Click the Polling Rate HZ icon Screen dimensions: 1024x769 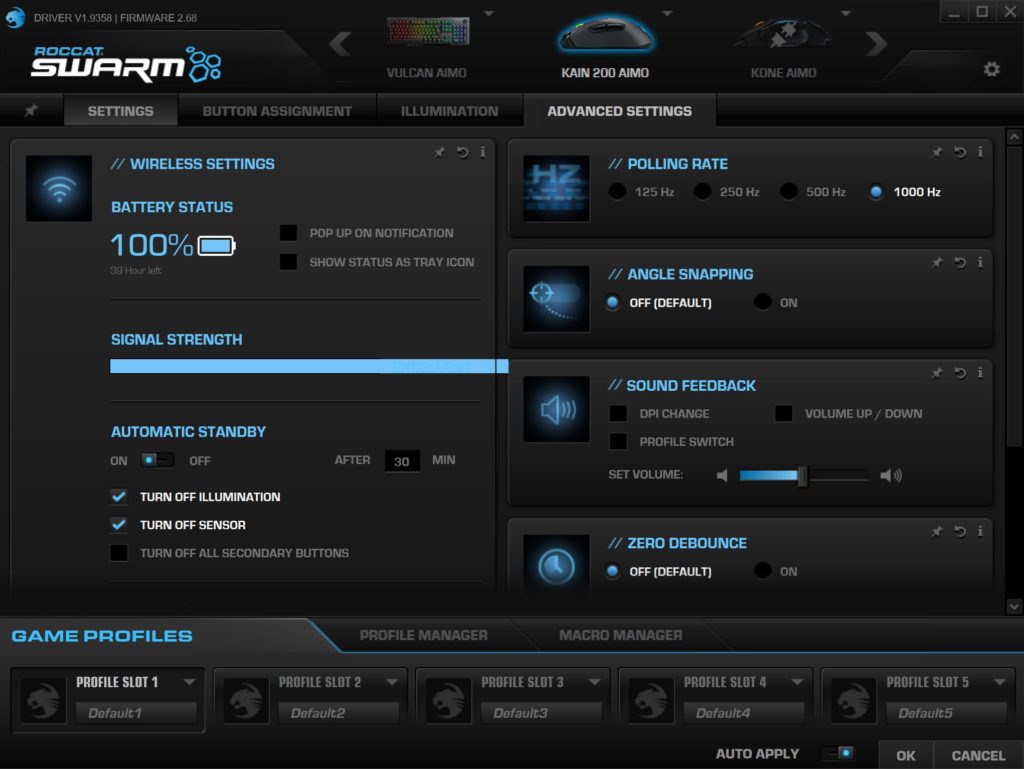(556, 188)
